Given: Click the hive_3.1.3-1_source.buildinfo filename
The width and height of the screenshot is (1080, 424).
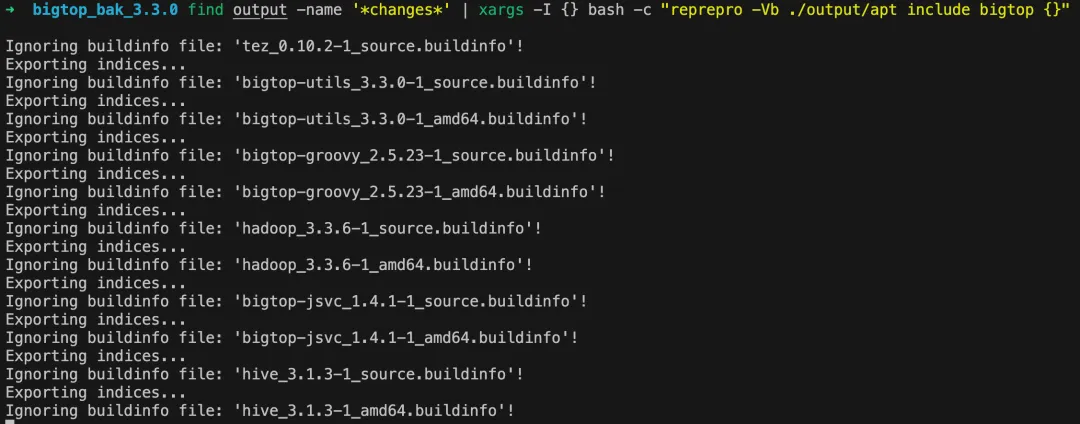Looking at the screenshot, I should (x=378, y=374).
